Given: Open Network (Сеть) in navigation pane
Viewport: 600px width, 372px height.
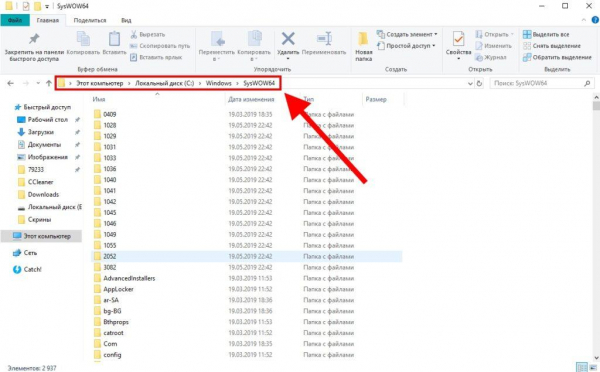Looking at the screenshot, I should [25, 253].
